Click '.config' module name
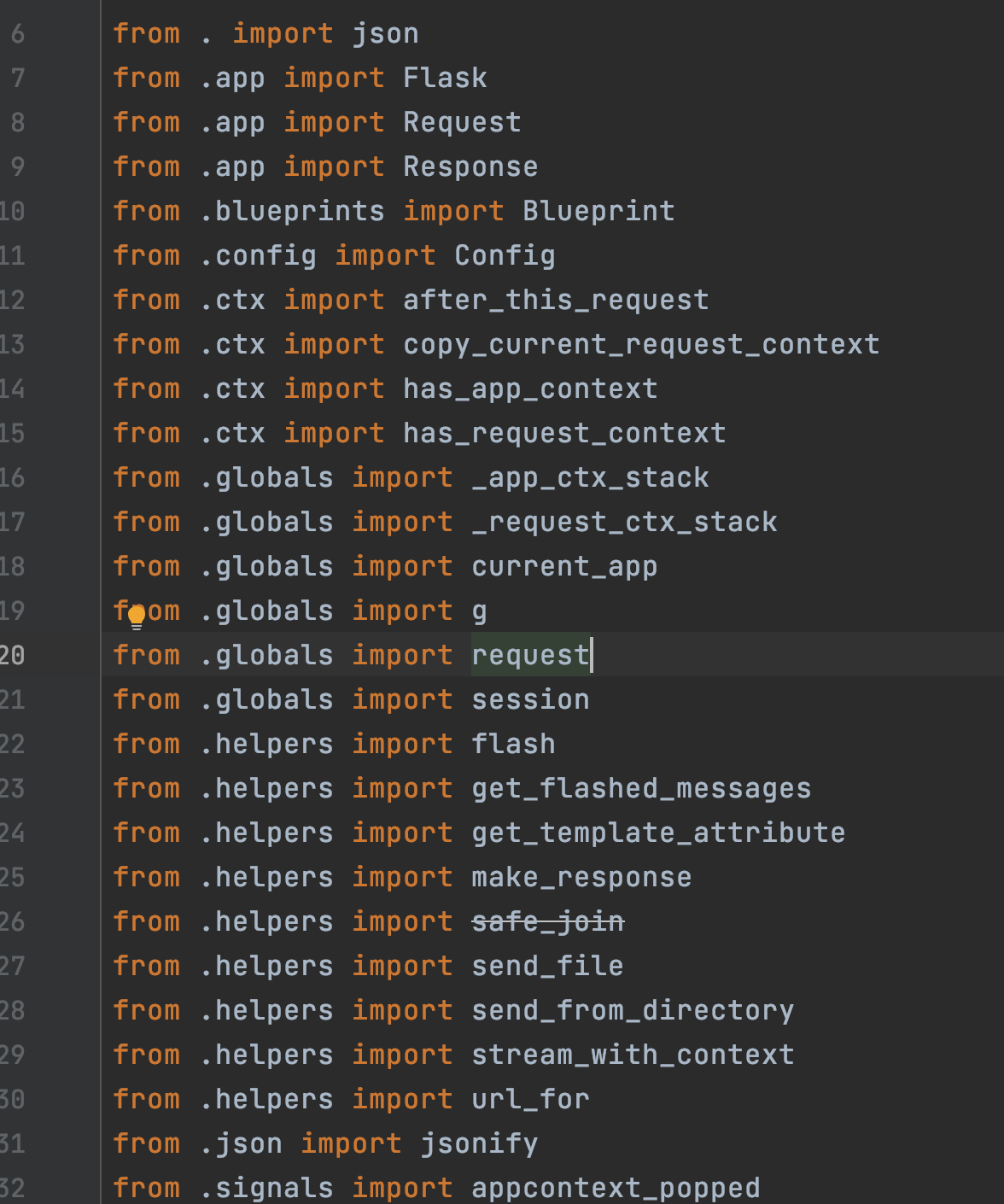Image resolution: width=1004 pixels, height=1204 pixels. point(257,255)
